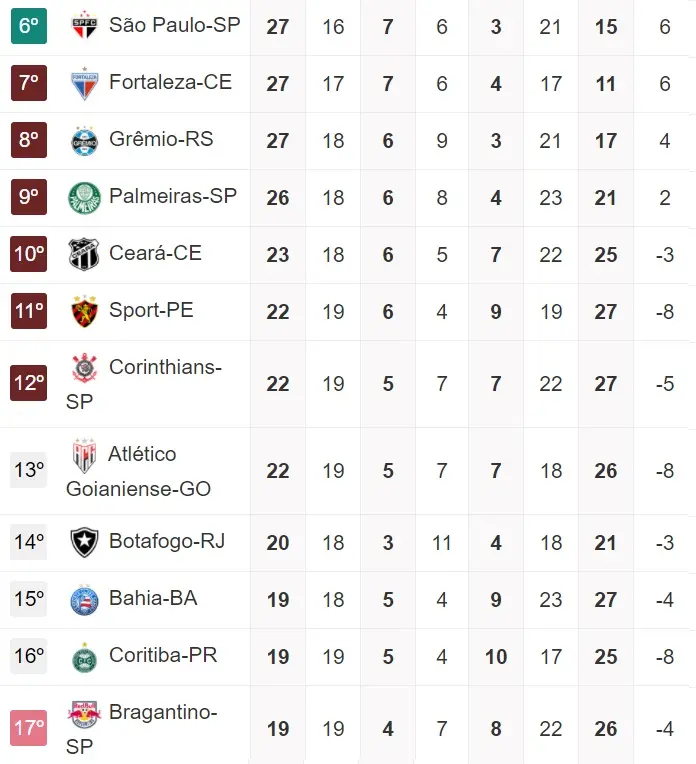Click the Atlético Goianiense crest
The width and height of the screenshot is (696, 764).
click(84, 455)
